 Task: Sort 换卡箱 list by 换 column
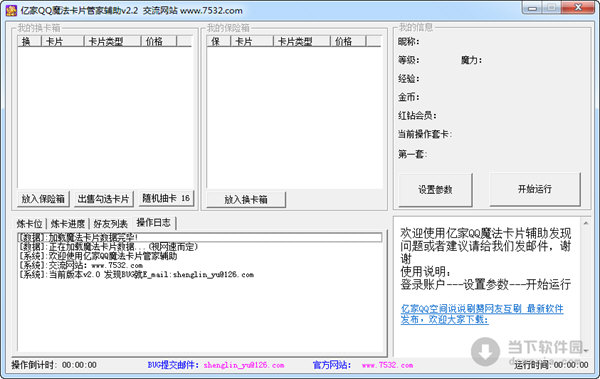[x=29, y=41]
